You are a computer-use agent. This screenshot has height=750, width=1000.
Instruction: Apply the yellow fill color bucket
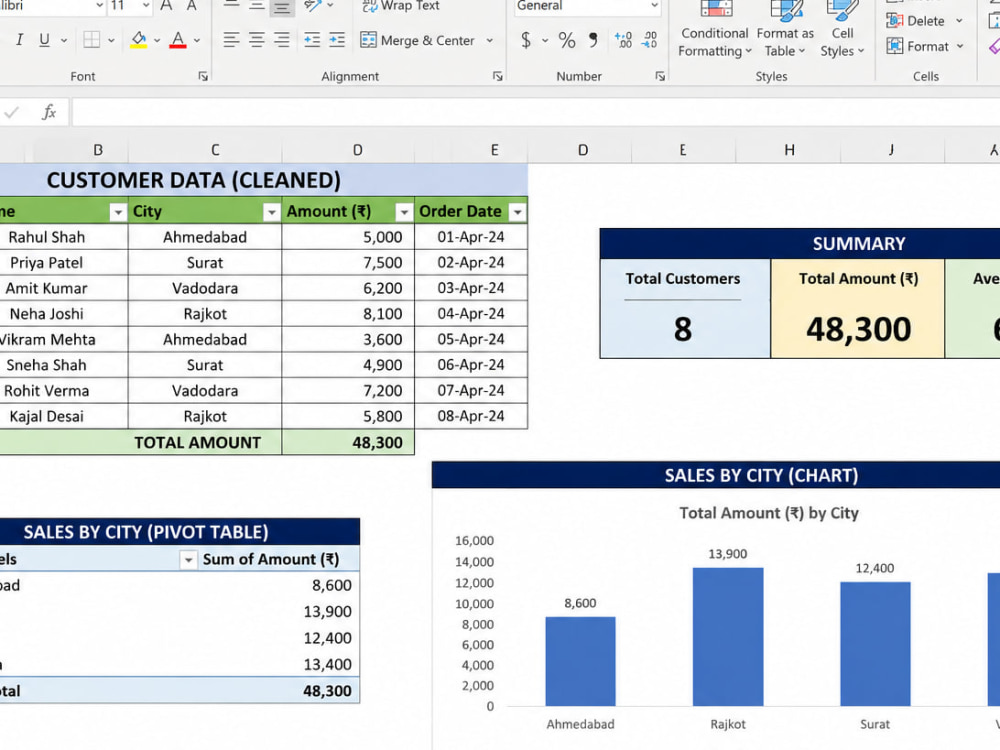pyautogui.click(x=138, y=40)
